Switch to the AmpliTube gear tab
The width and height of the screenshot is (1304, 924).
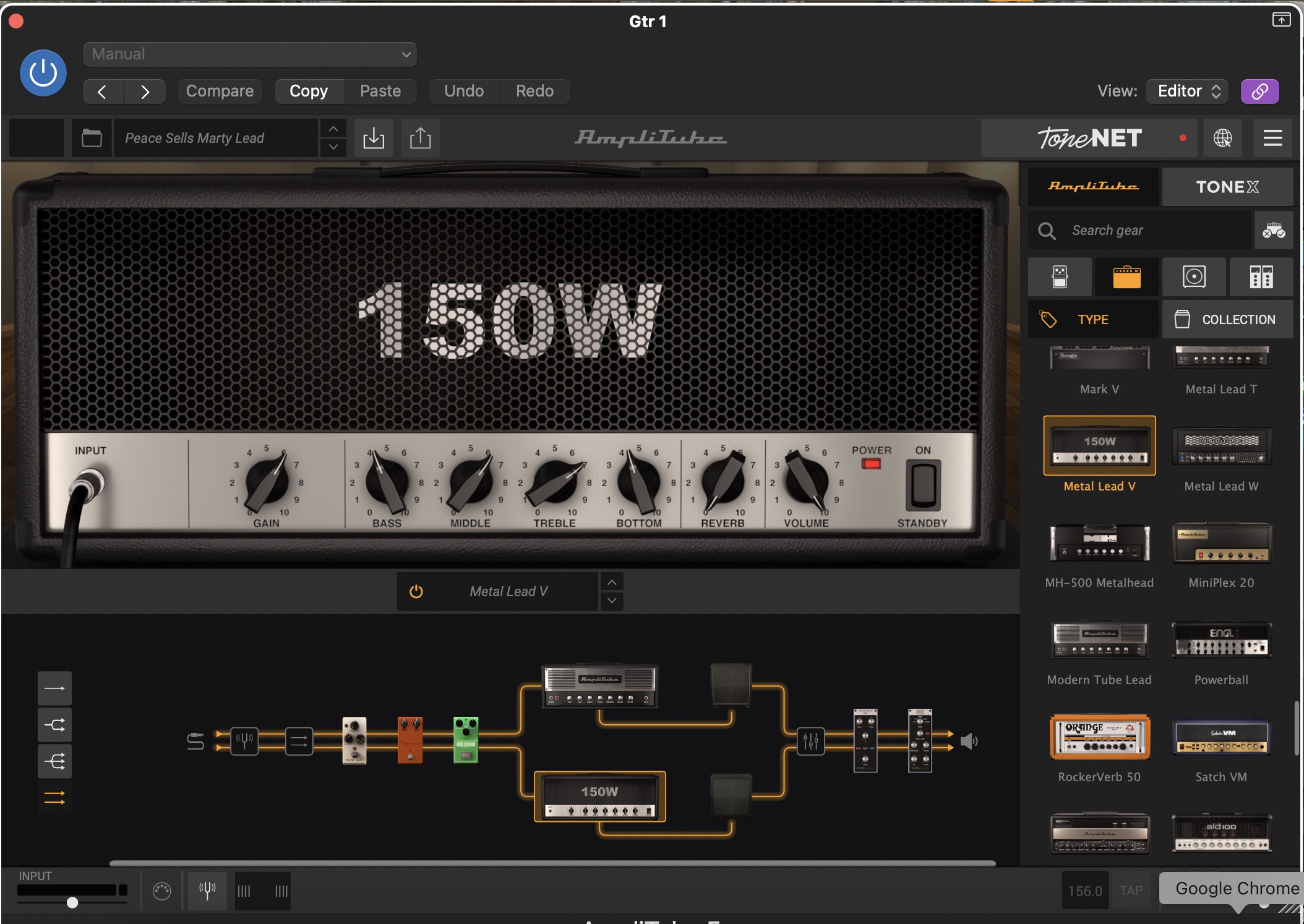point(1093,187)
